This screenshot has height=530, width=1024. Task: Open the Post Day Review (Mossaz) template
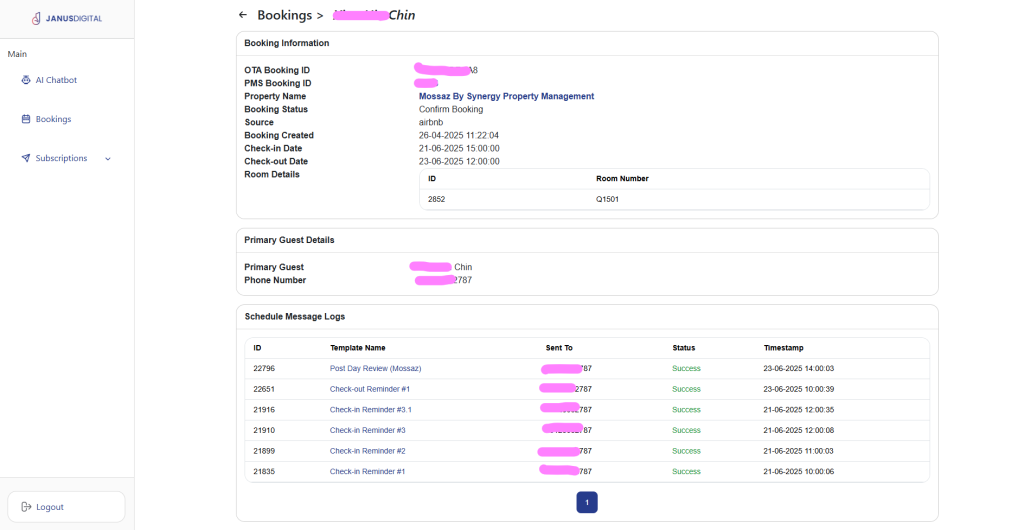coord(375,368)
